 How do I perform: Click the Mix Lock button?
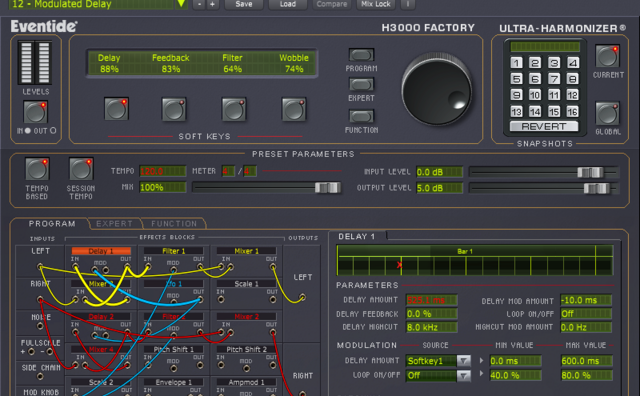click(x=376, y=4)
